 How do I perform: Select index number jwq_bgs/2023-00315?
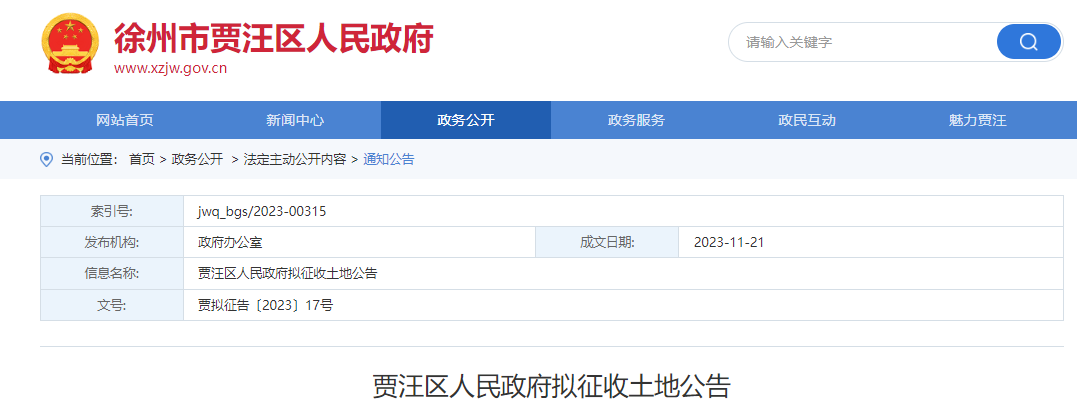(262, 211)
